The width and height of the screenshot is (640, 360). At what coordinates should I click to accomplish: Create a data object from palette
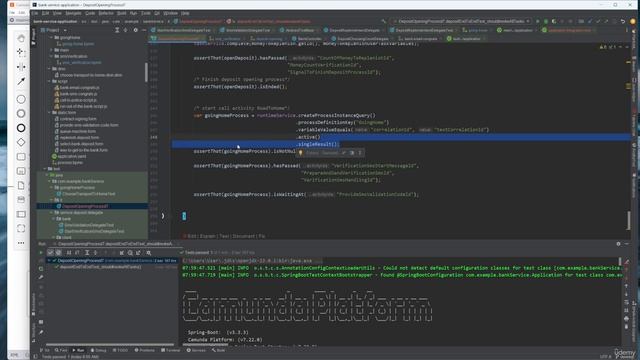[21, 185]
